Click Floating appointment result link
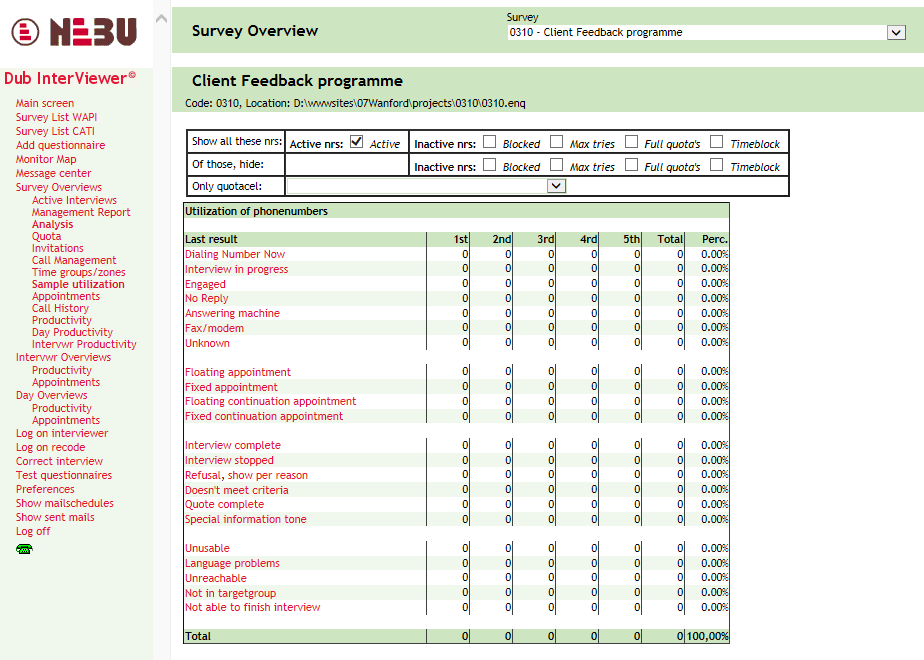This screenshot has width=924, height=660. pos(238,372)
